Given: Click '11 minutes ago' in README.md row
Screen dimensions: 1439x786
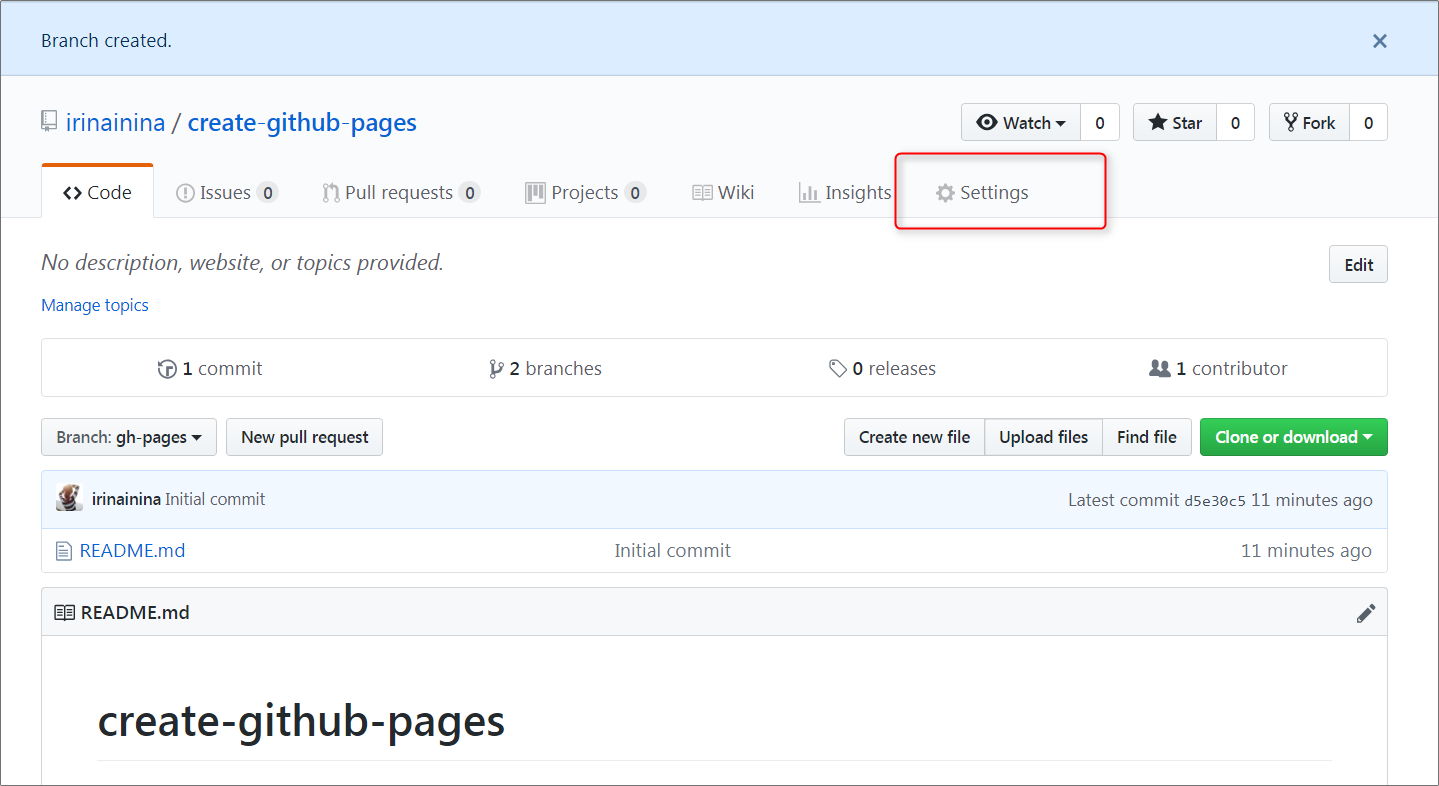Looking at the screenshot, I should click(x=1306, y=551).
